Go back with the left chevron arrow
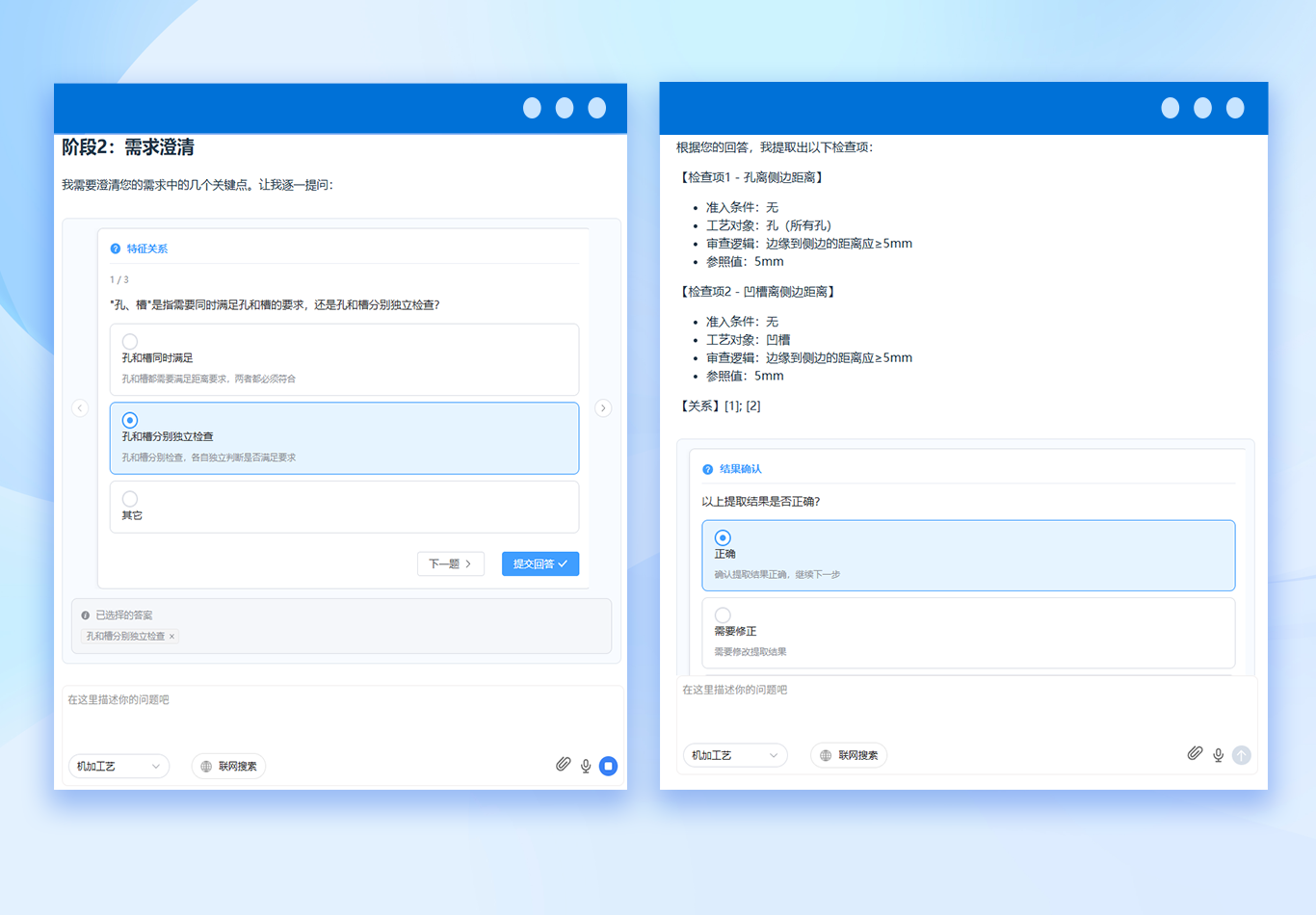Screen dimensions: 1316x915 point(80,408)
